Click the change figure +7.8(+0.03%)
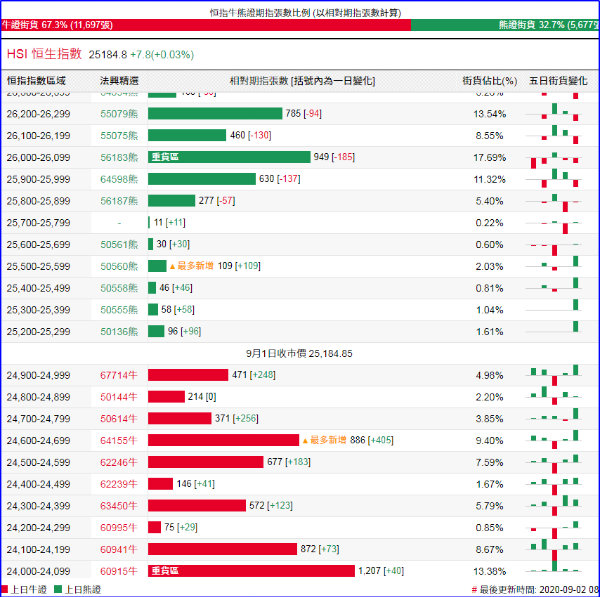The image size is (600, 597). [x=162, y=55]
